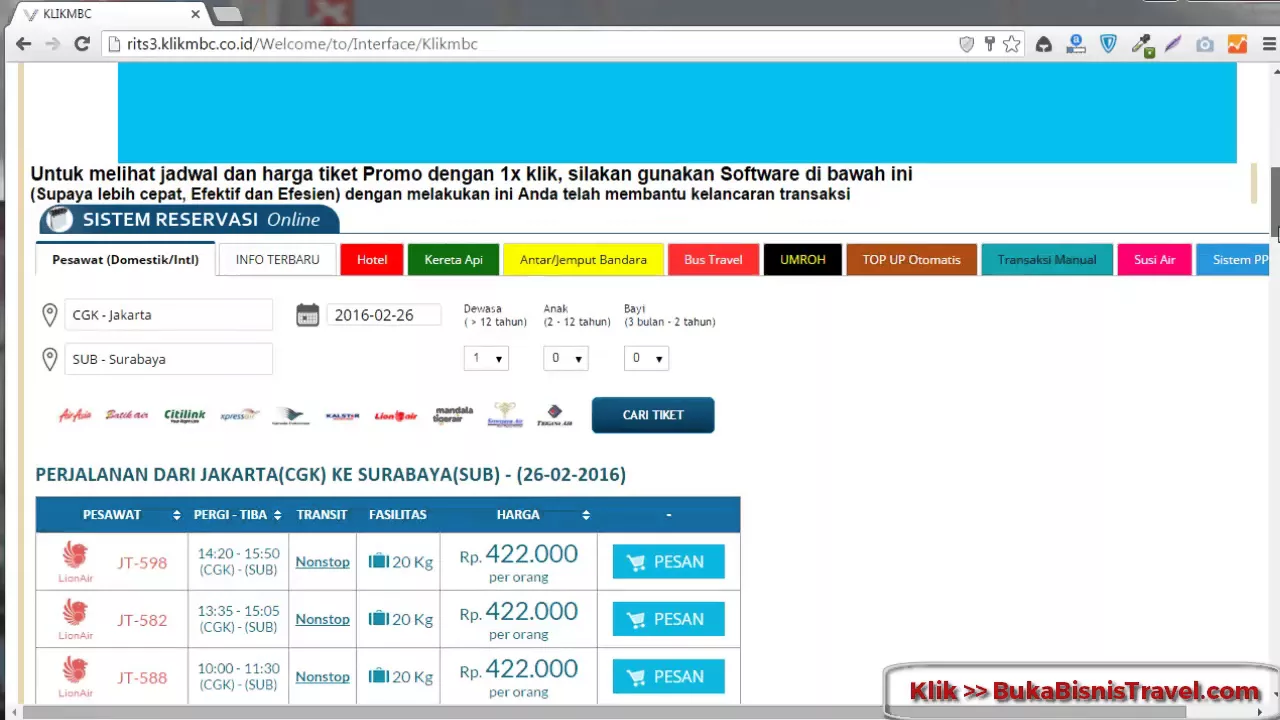1280x720 pixels.
Task: Open the blue shield extension icon
Action: coord(1108,44)
